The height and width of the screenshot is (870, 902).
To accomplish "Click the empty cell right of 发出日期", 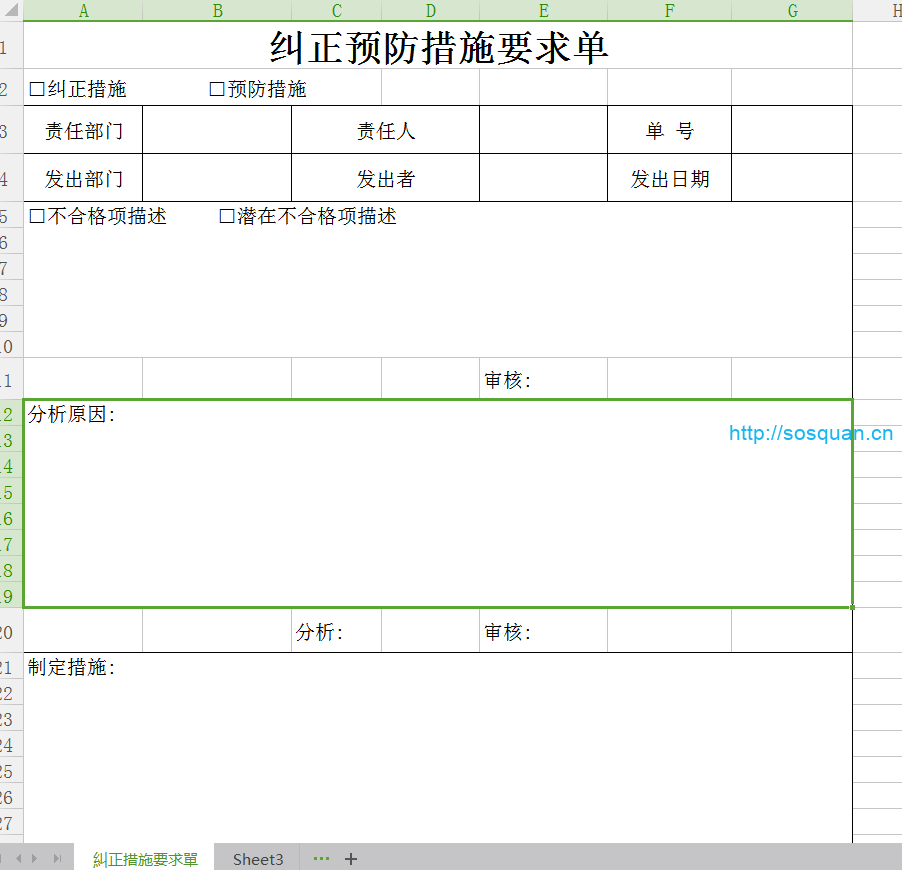I will coord(791,178).
